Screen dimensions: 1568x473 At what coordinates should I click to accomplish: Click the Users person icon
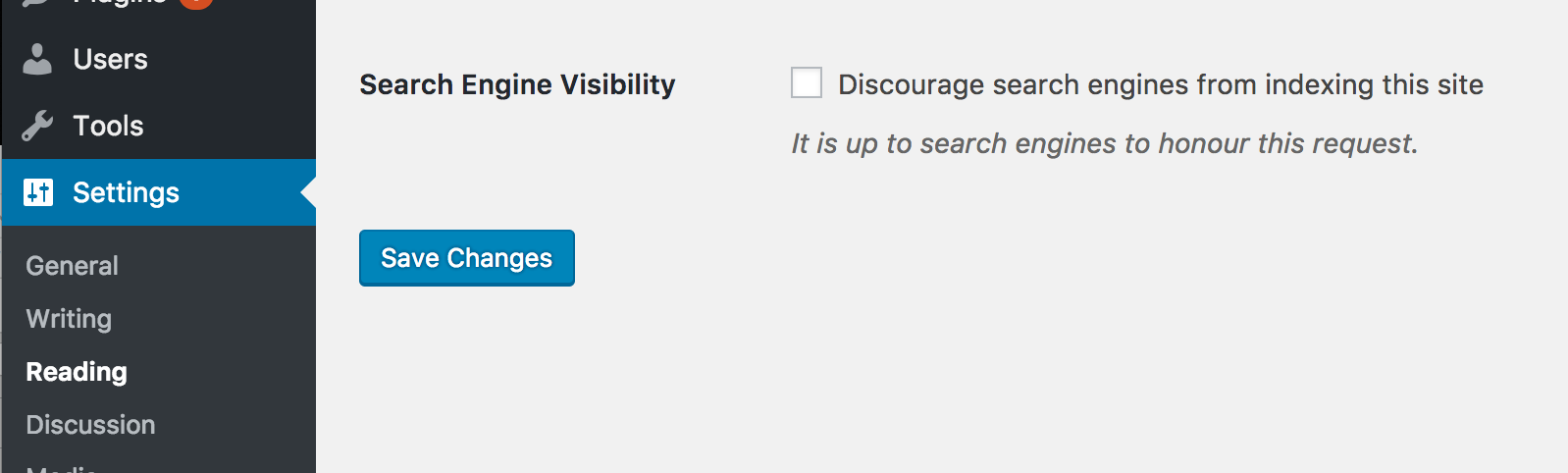pyautogui.click(x=37, y=59)
